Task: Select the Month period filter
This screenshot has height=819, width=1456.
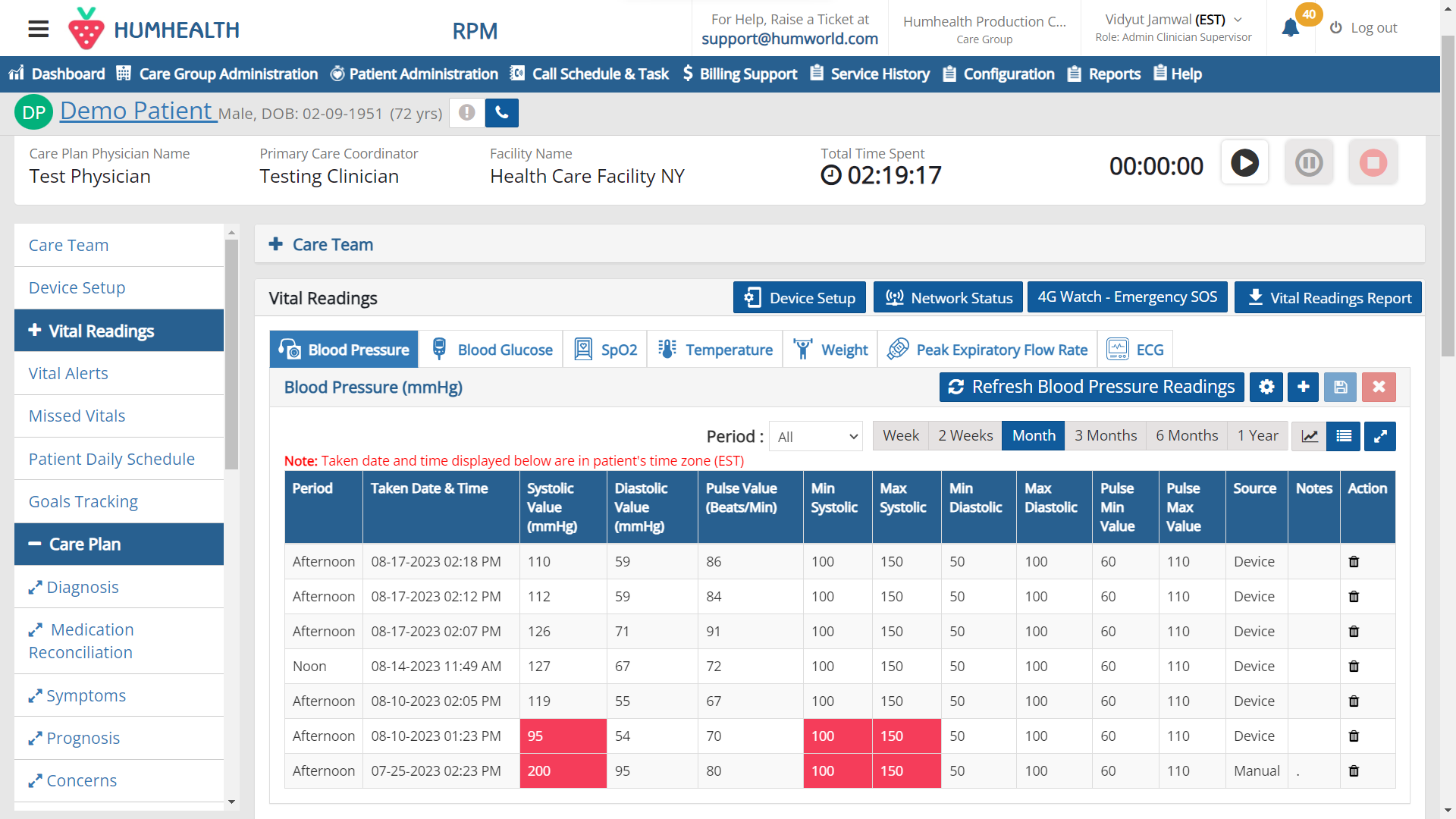Action: (x=1033, y=435)
